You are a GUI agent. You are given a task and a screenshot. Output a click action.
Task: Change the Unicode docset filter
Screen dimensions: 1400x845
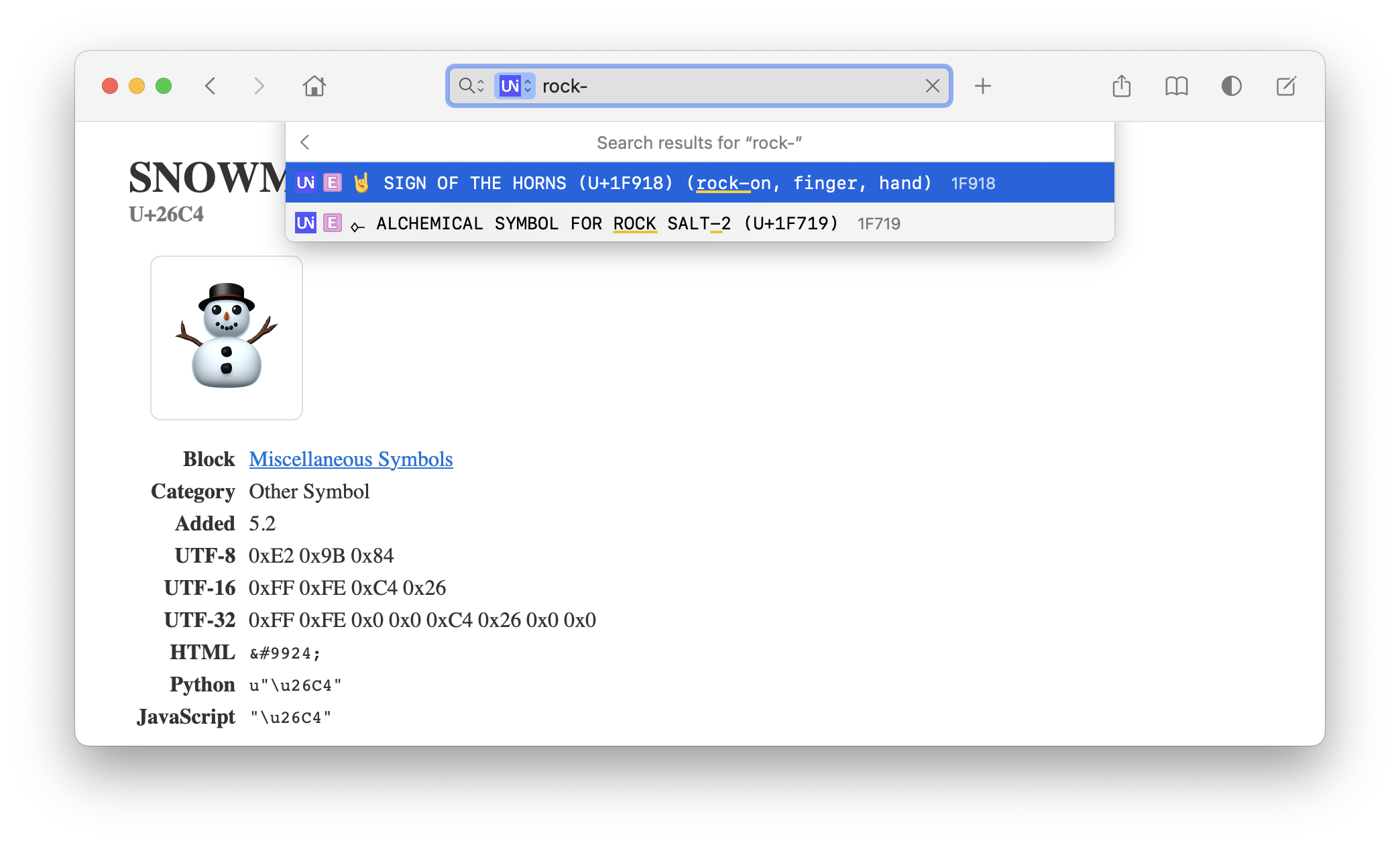point(515,86)
